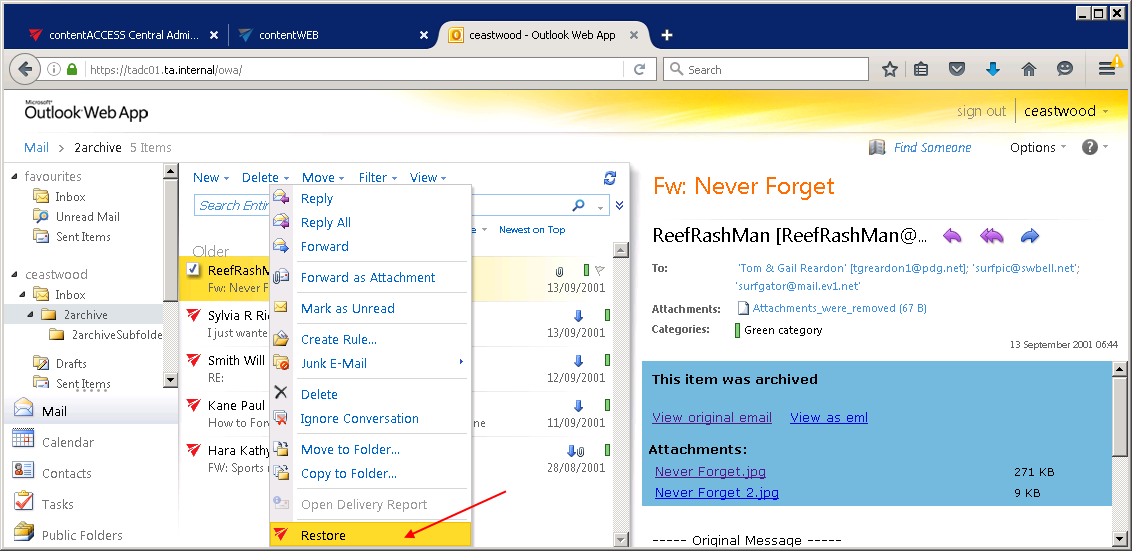
Task: Click the reply arrow icon in reading pane
Action: (x=952, y=235)
